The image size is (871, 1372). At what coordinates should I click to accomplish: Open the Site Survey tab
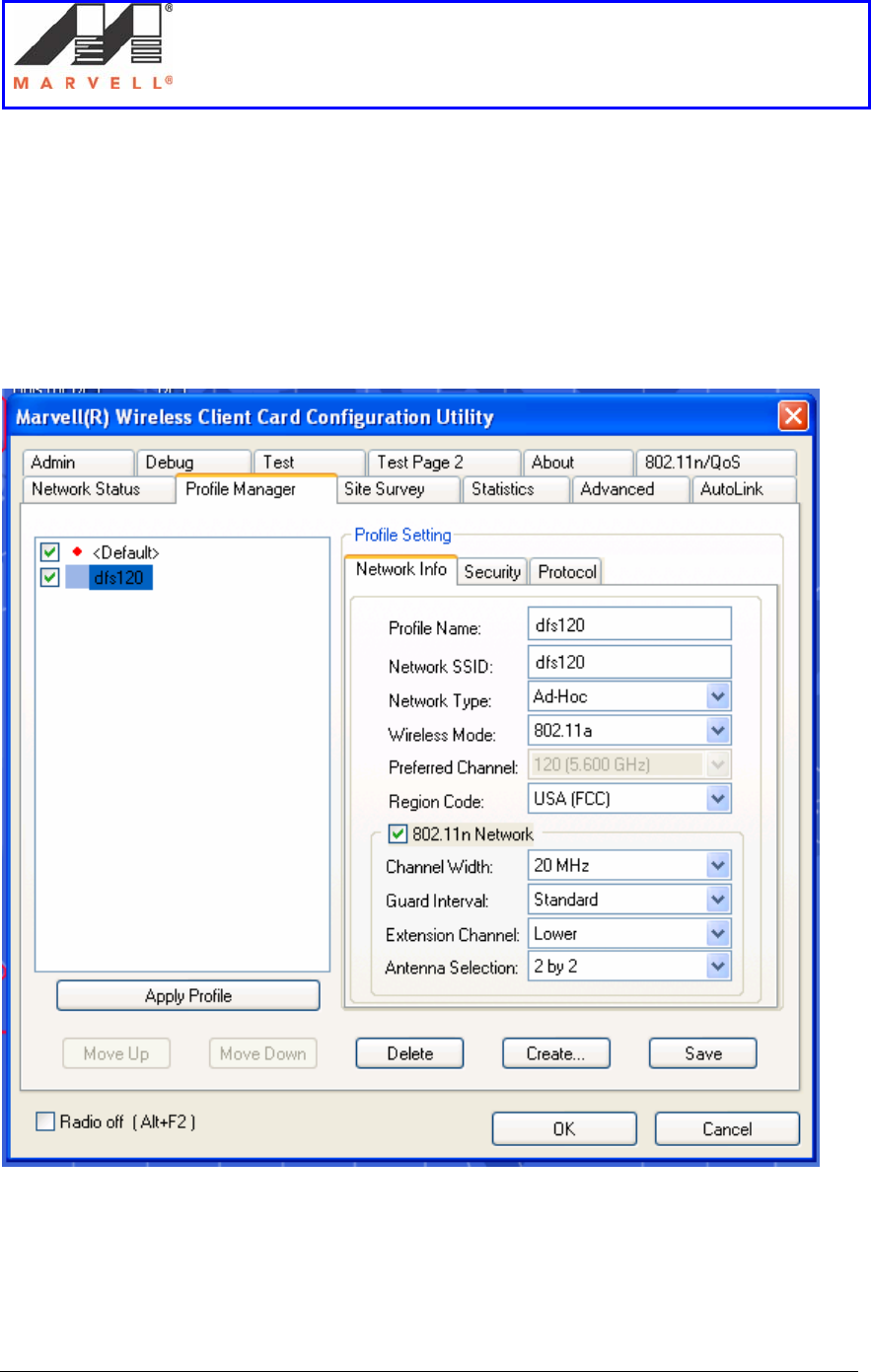(x=399, y=489)
